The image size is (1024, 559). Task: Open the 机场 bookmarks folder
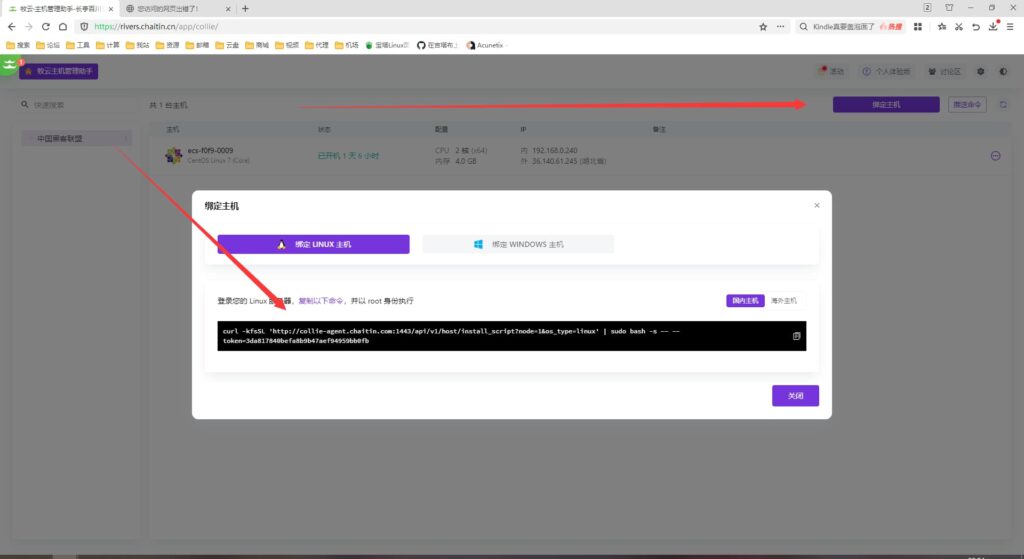[x=347, y=45]
